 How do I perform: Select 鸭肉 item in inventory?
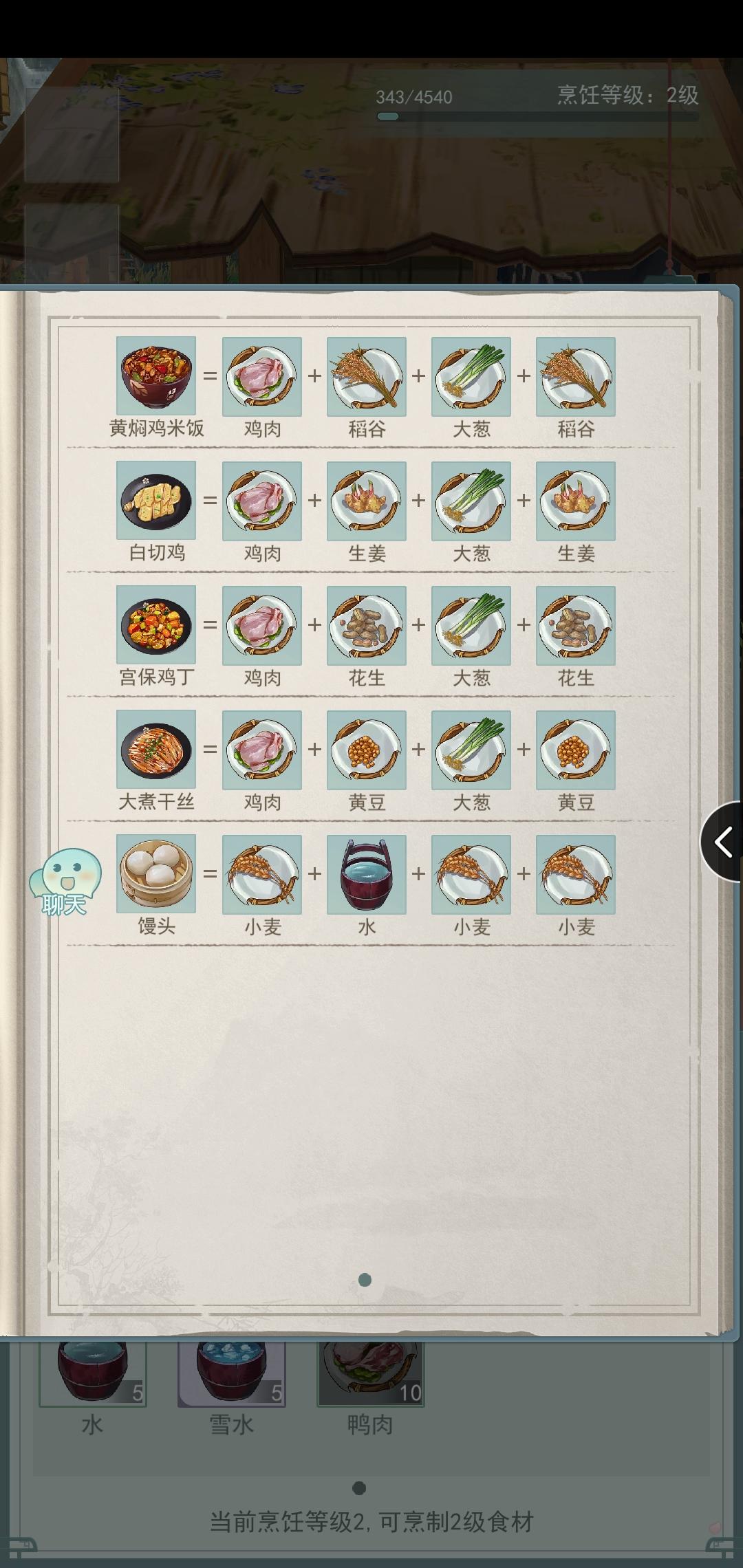pyautogui.click(x=371, y=1373)
